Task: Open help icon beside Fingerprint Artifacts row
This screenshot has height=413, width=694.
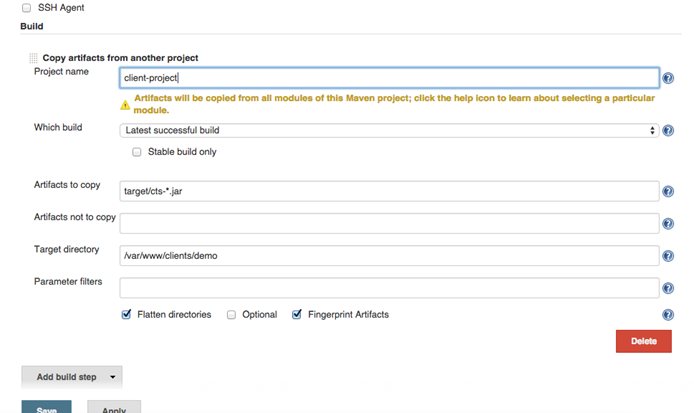Action: 667,315
